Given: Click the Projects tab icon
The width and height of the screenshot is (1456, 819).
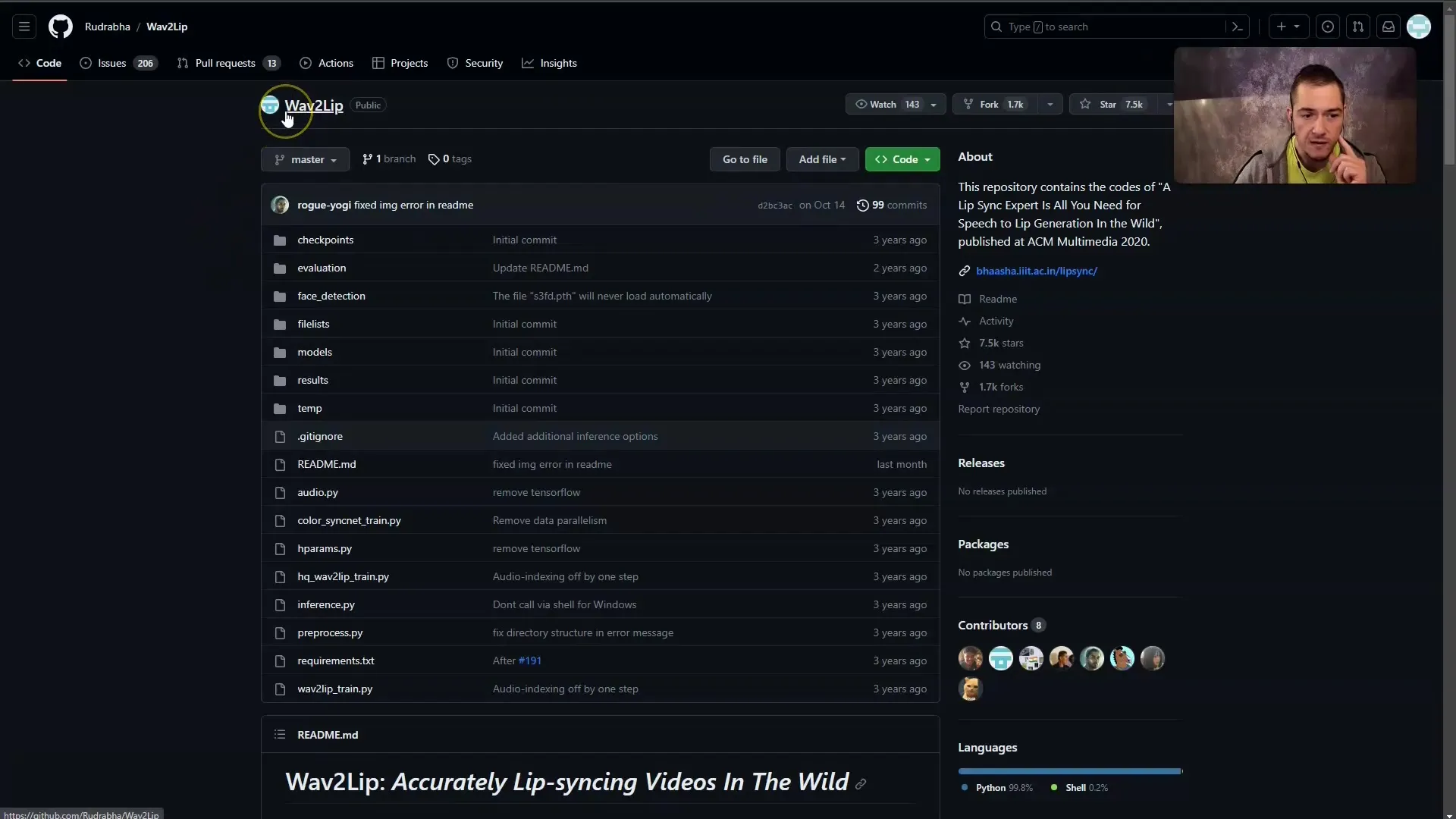Looking at the screenshot, I should pos(379,63).
